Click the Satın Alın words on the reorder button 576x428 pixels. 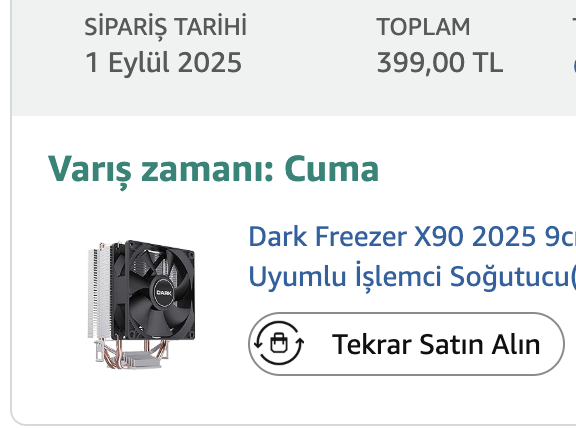(x=480, y=344)
